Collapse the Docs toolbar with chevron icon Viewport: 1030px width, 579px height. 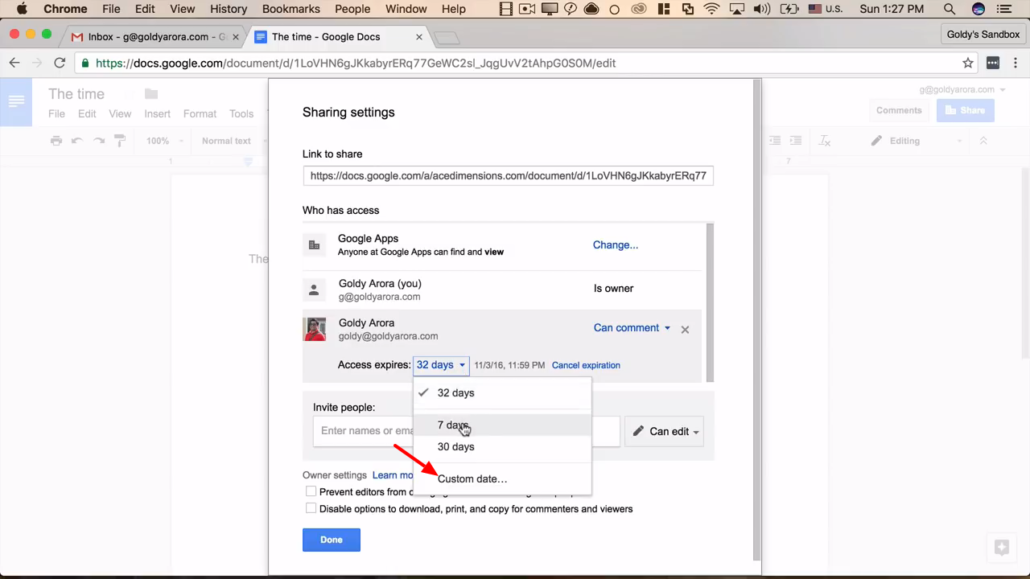(x=983, y=141)
